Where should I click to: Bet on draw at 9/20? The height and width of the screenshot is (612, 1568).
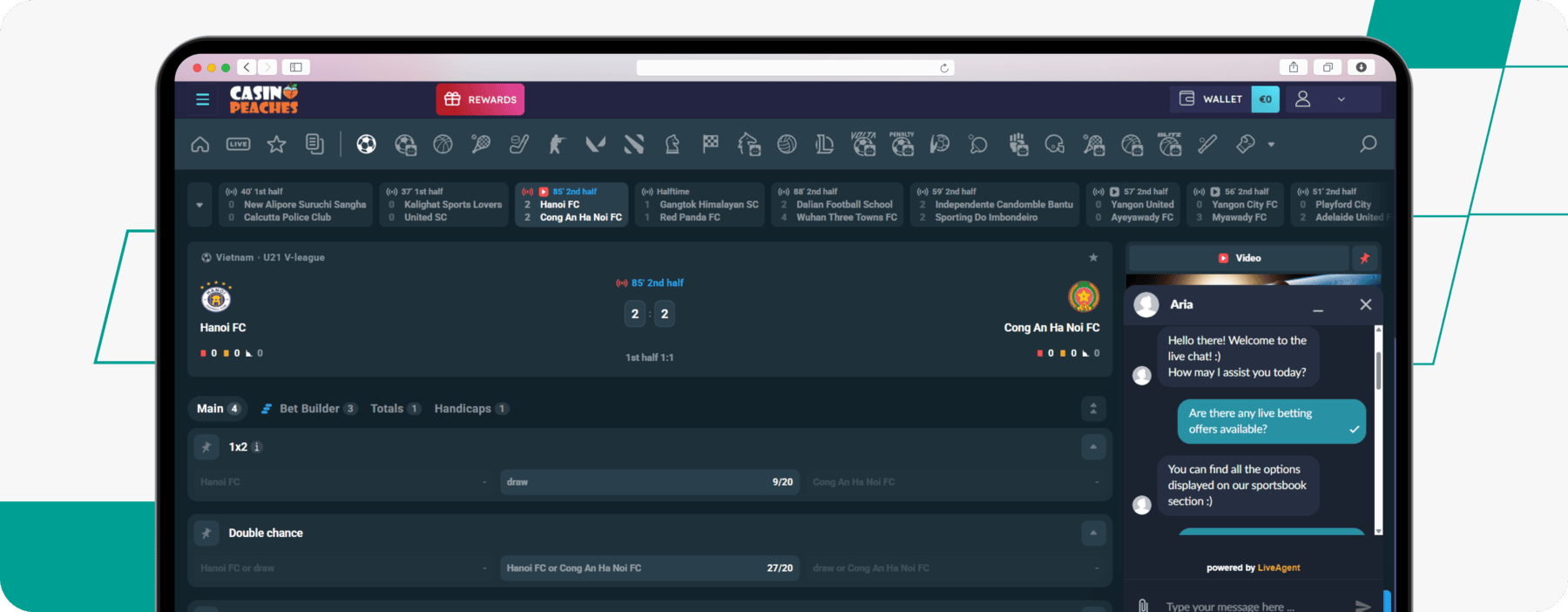650,482
